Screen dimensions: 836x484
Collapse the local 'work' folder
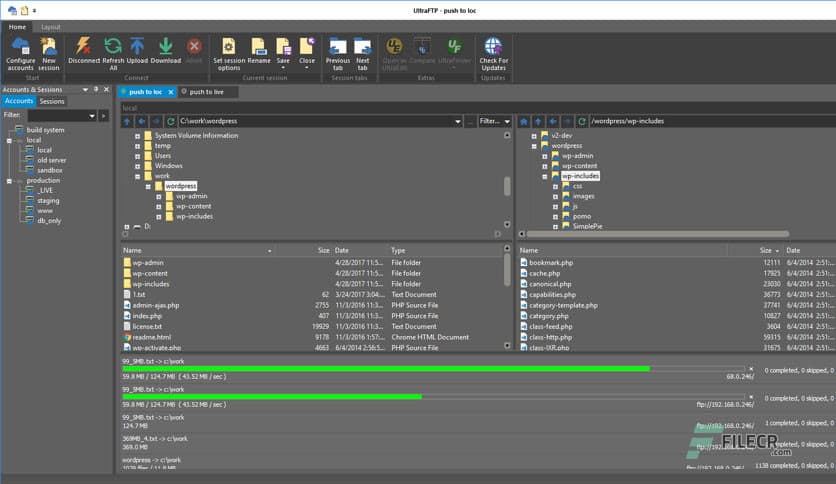point(137,176)
